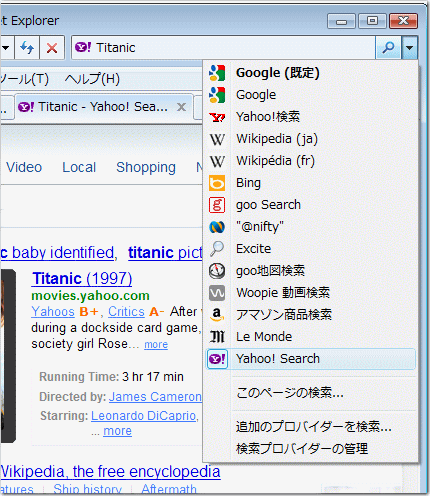Open the Shopping search category
The width and height of the screenshot is (430, 496).
click(x=146, y=168)
